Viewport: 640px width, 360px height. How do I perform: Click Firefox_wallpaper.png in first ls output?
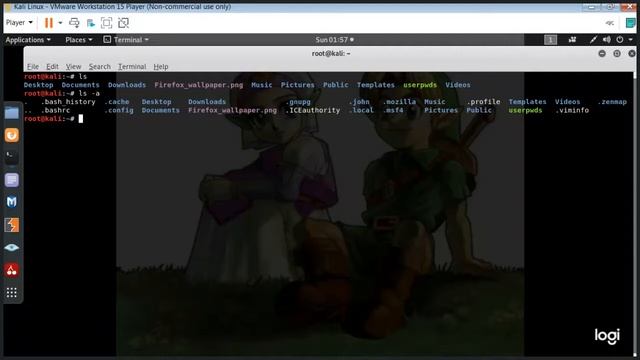pyautogui.click(x=198, y=85)
